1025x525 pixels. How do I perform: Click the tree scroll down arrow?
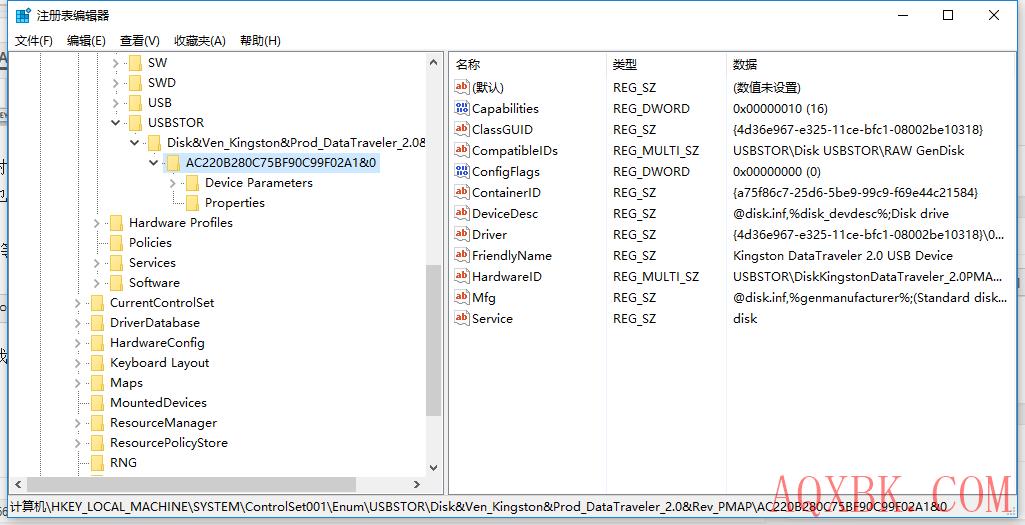pyautogui.click(x=433, y=467)
